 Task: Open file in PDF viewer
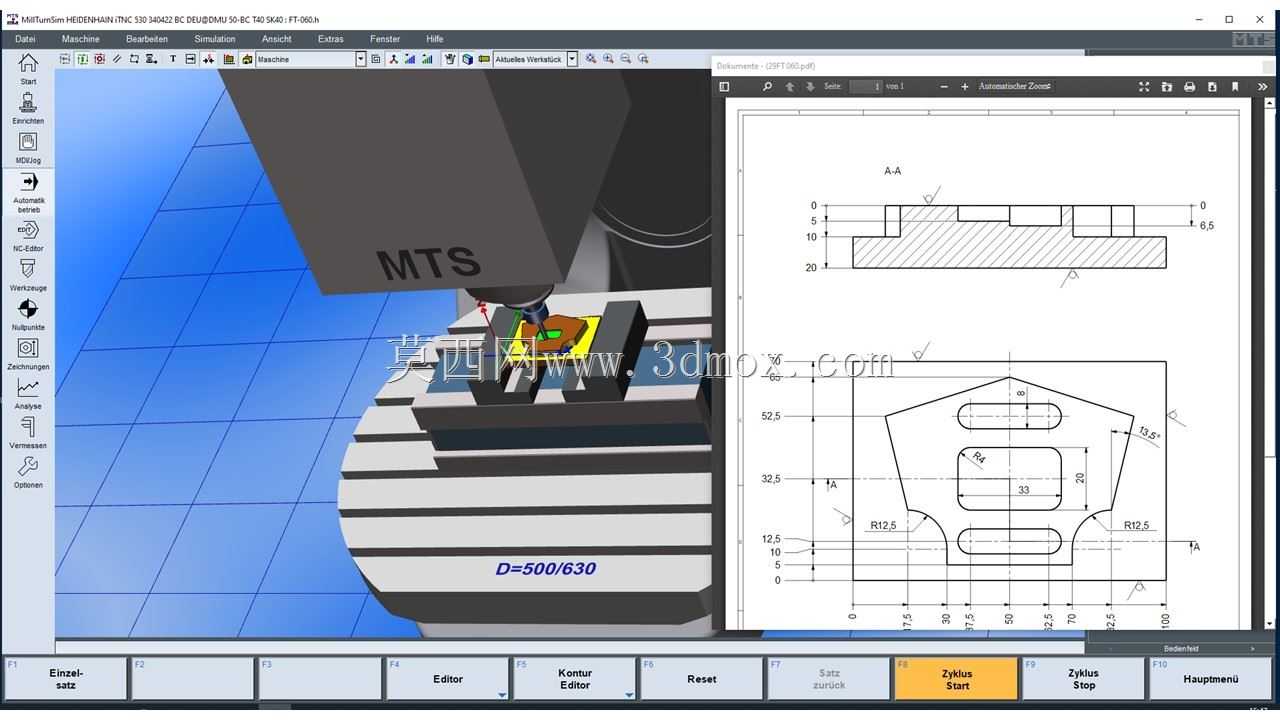(1166, 87)
